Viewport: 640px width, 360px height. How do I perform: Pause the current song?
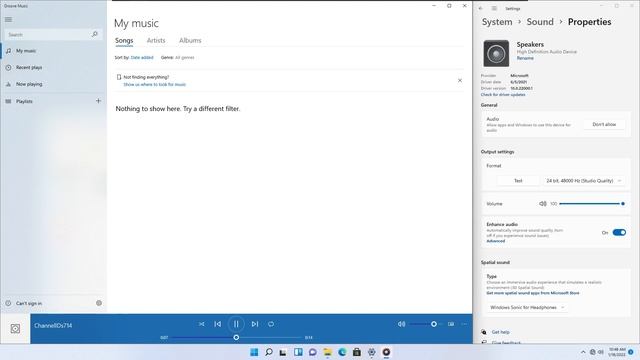(236, 324)
